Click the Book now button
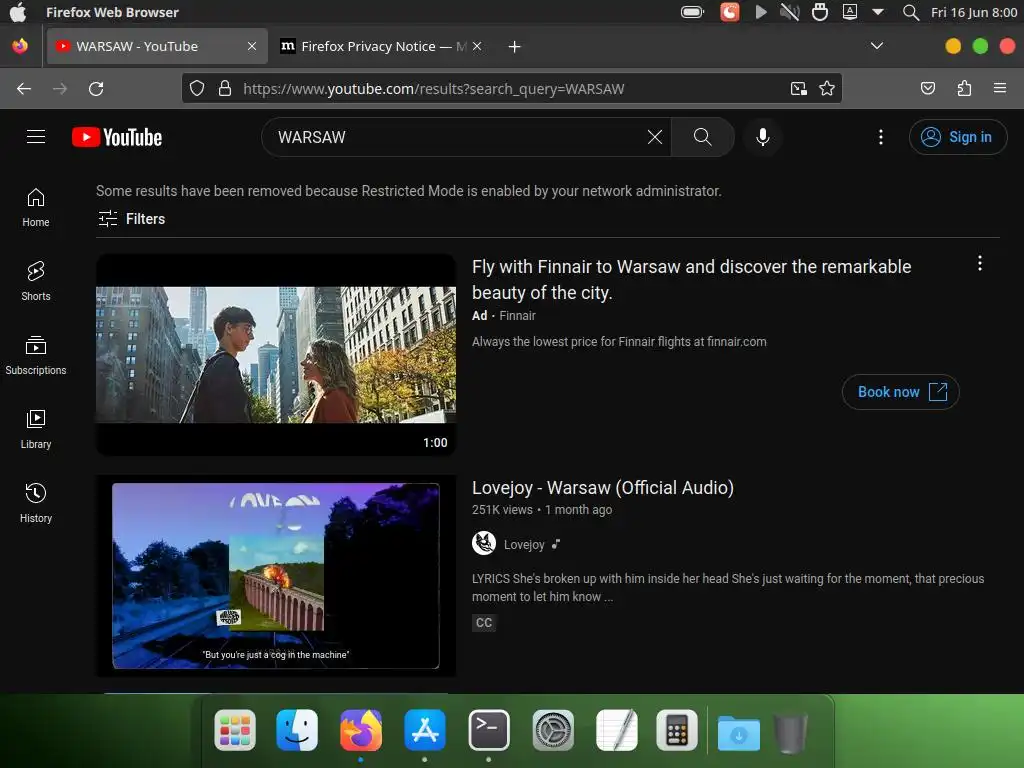 901,392
